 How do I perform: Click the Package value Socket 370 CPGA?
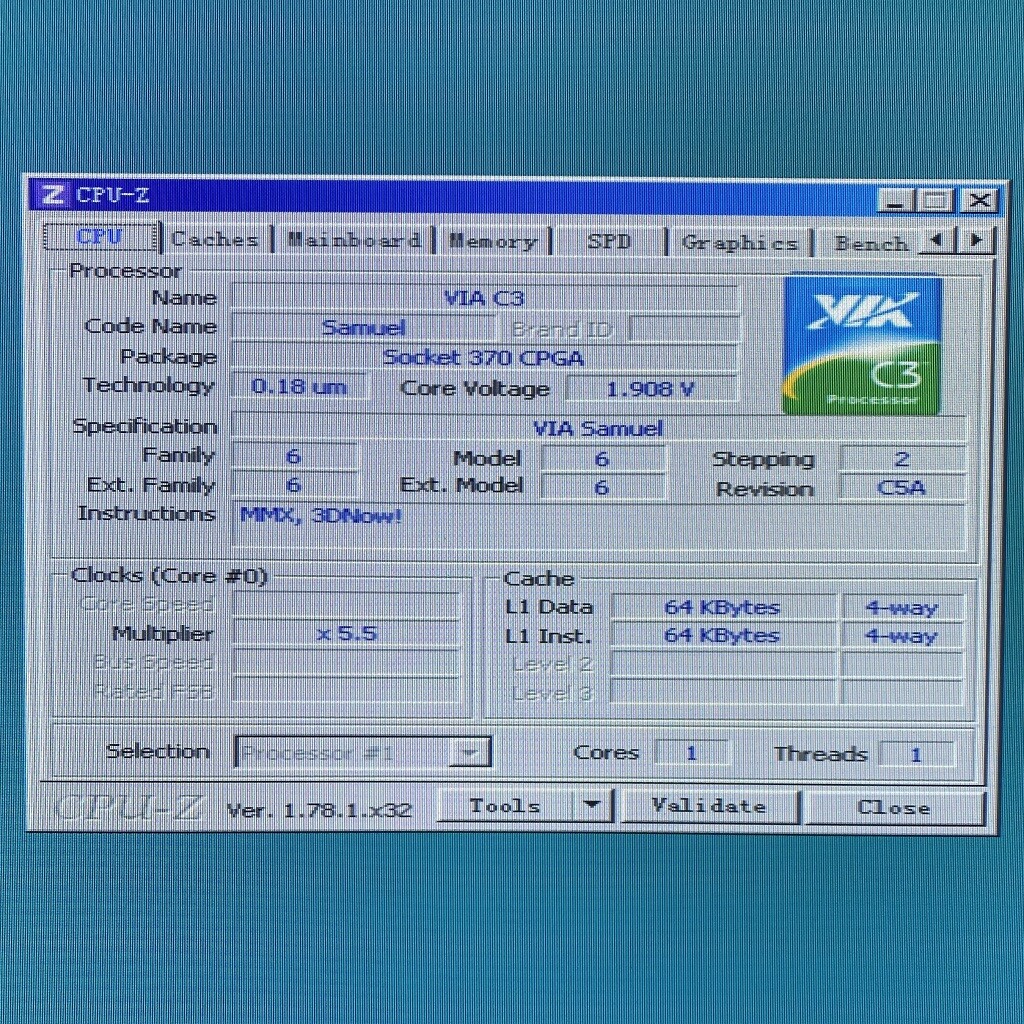pos(484,357)
